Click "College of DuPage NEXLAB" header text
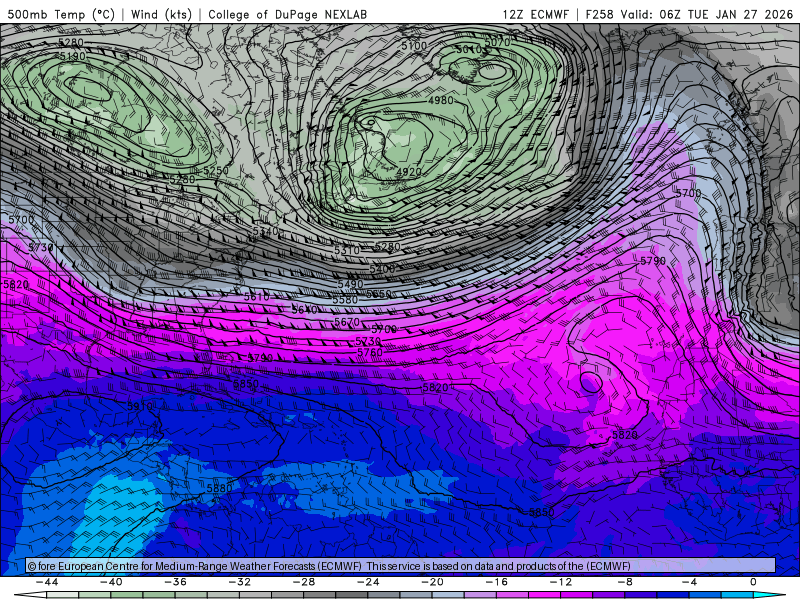 287,14
